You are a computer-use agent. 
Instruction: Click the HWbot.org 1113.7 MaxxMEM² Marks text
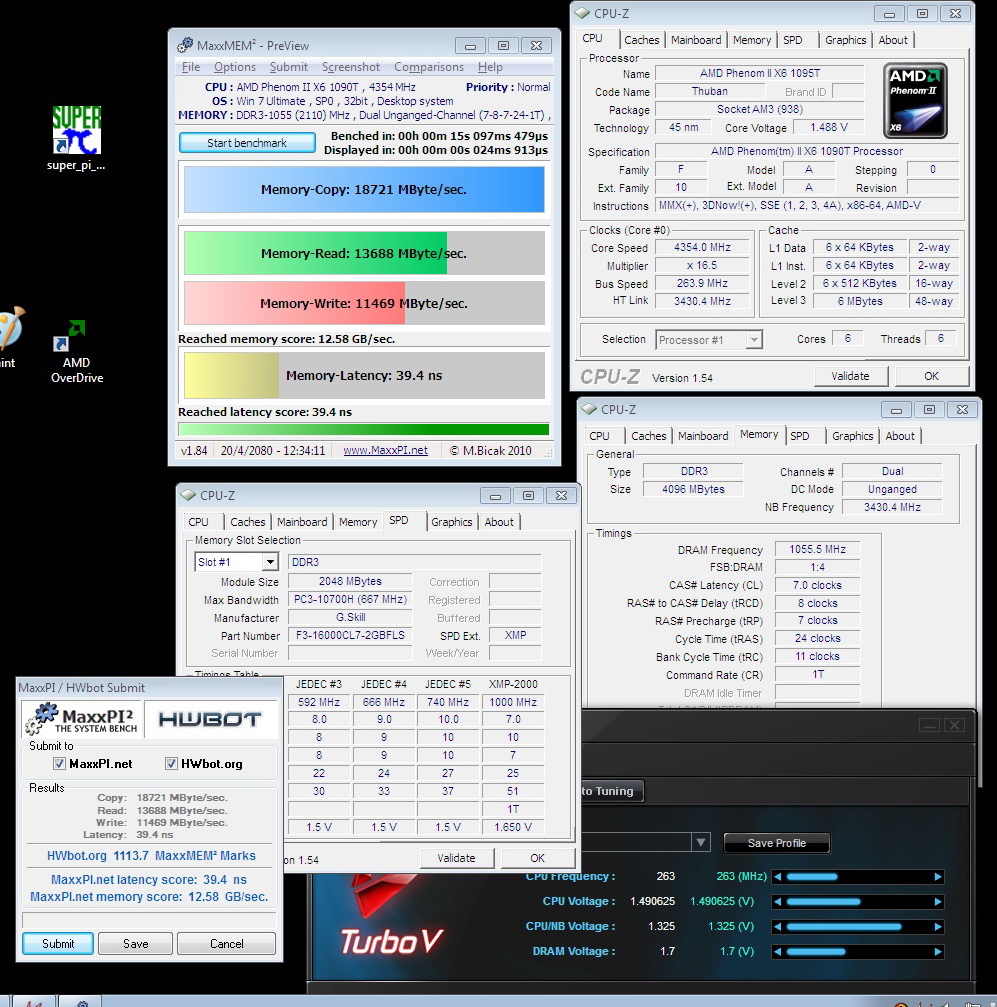click(151, 855)
